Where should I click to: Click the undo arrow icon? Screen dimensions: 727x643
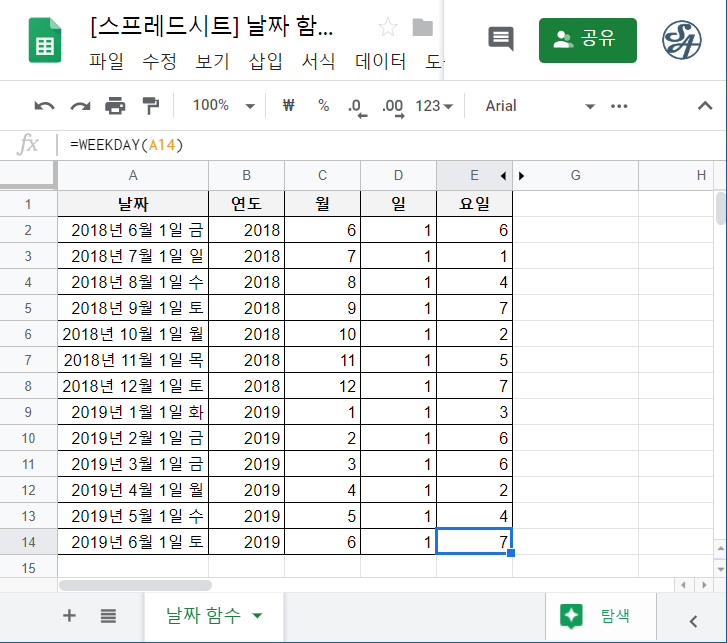(x=44, y=106)
